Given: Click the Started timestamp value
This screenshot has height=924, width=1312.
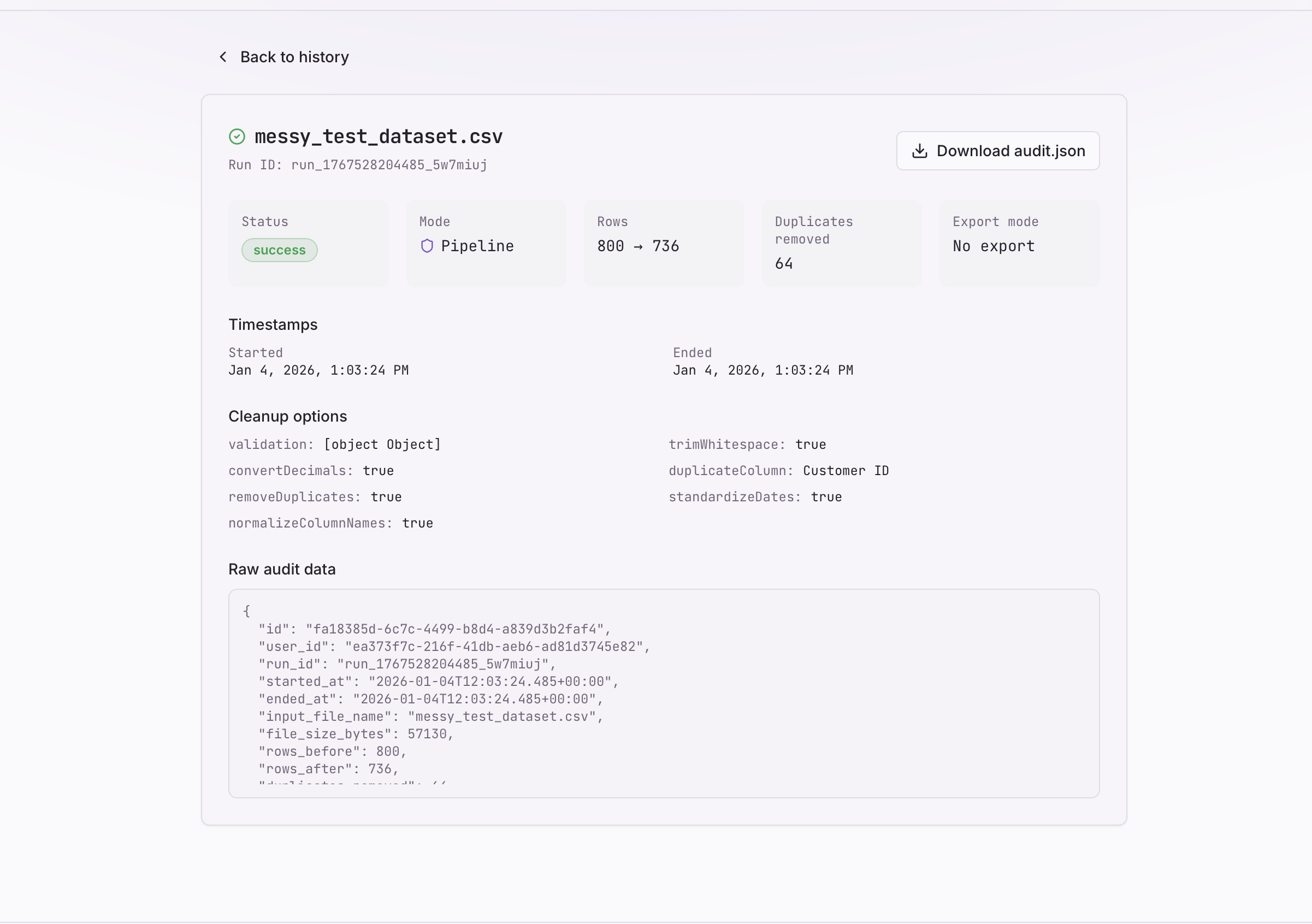Looking at the screenshot, I should click(x=318, y=370).
